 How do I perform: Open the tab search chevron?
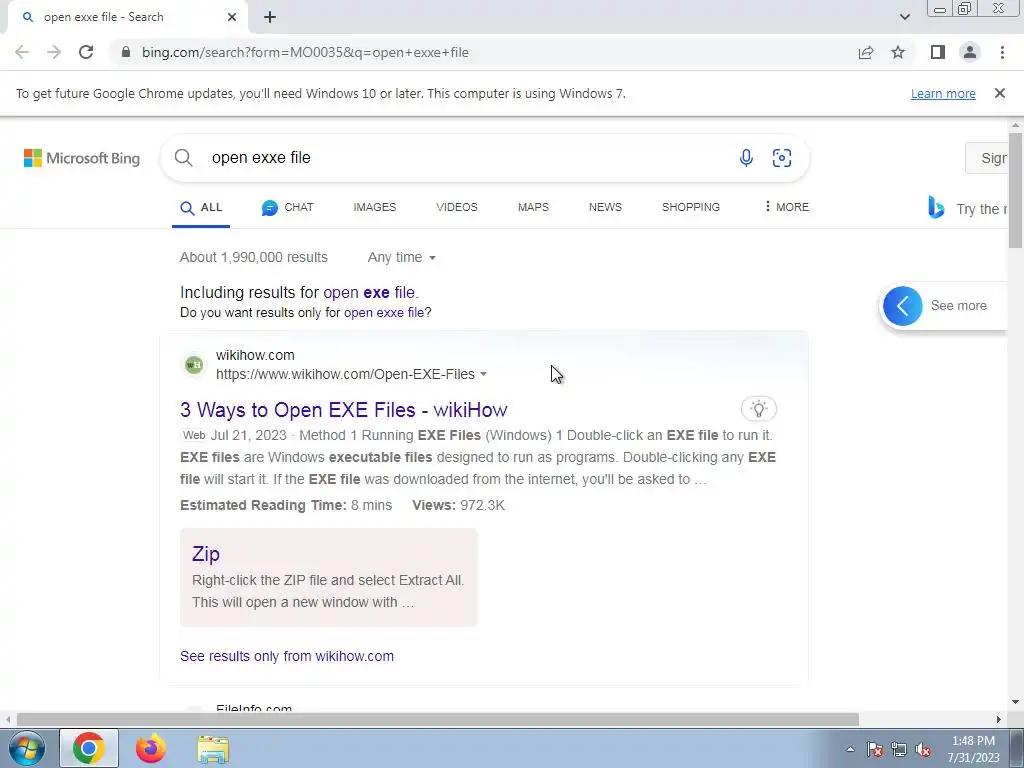pos(904,17)
